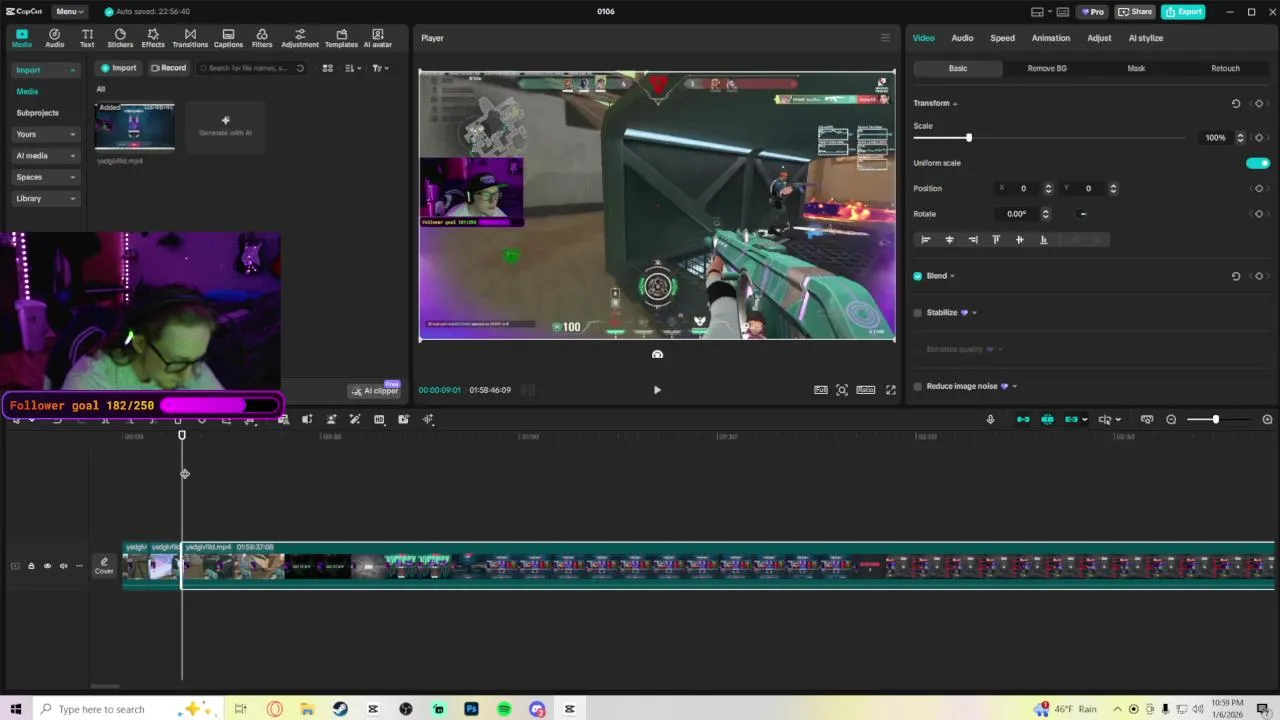Open the Filters panel
Screen dimensions: 1280x720
click(x=262, y=38)
